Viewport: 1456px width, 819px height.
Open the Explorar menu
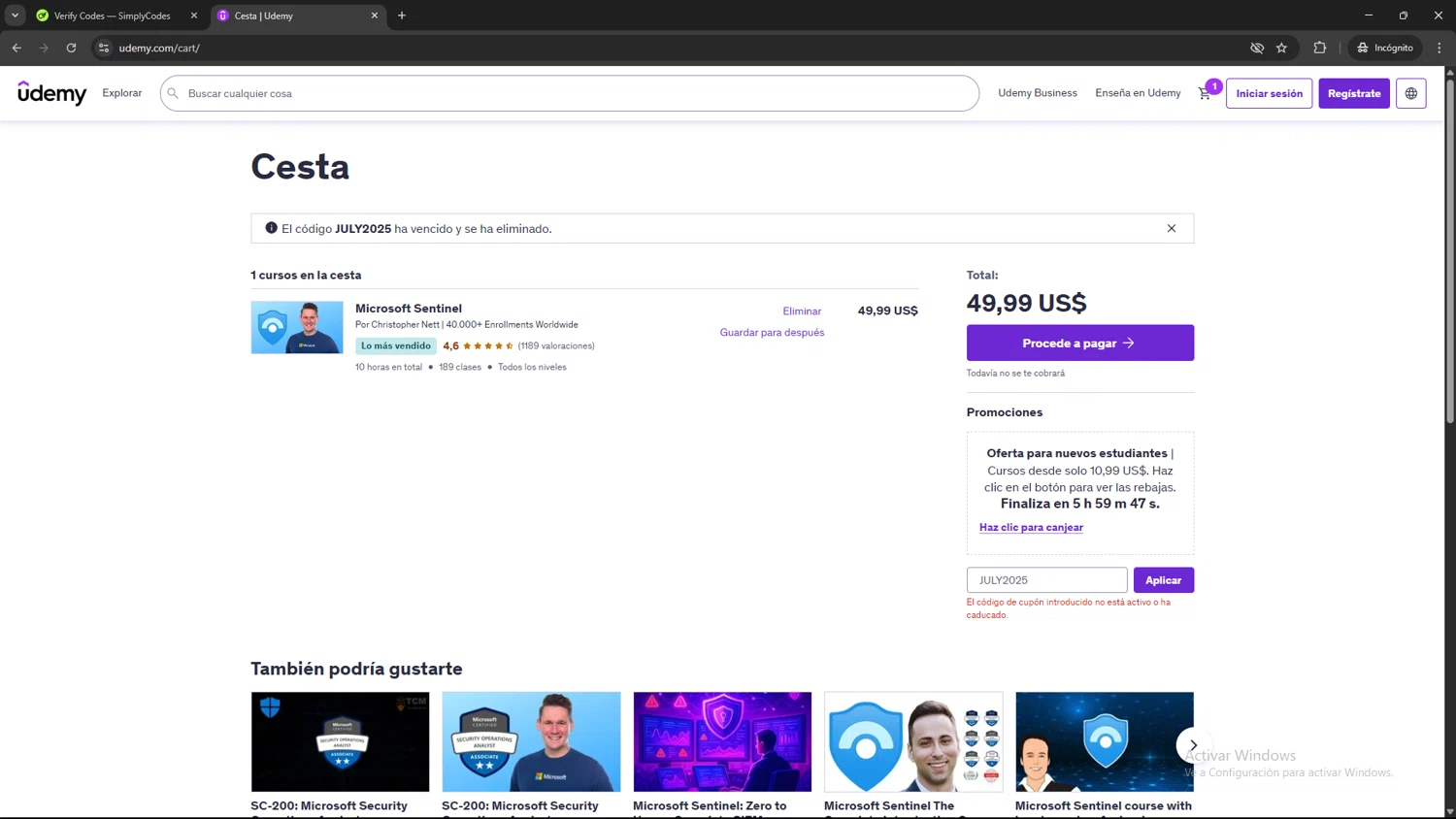coord(122,93)
